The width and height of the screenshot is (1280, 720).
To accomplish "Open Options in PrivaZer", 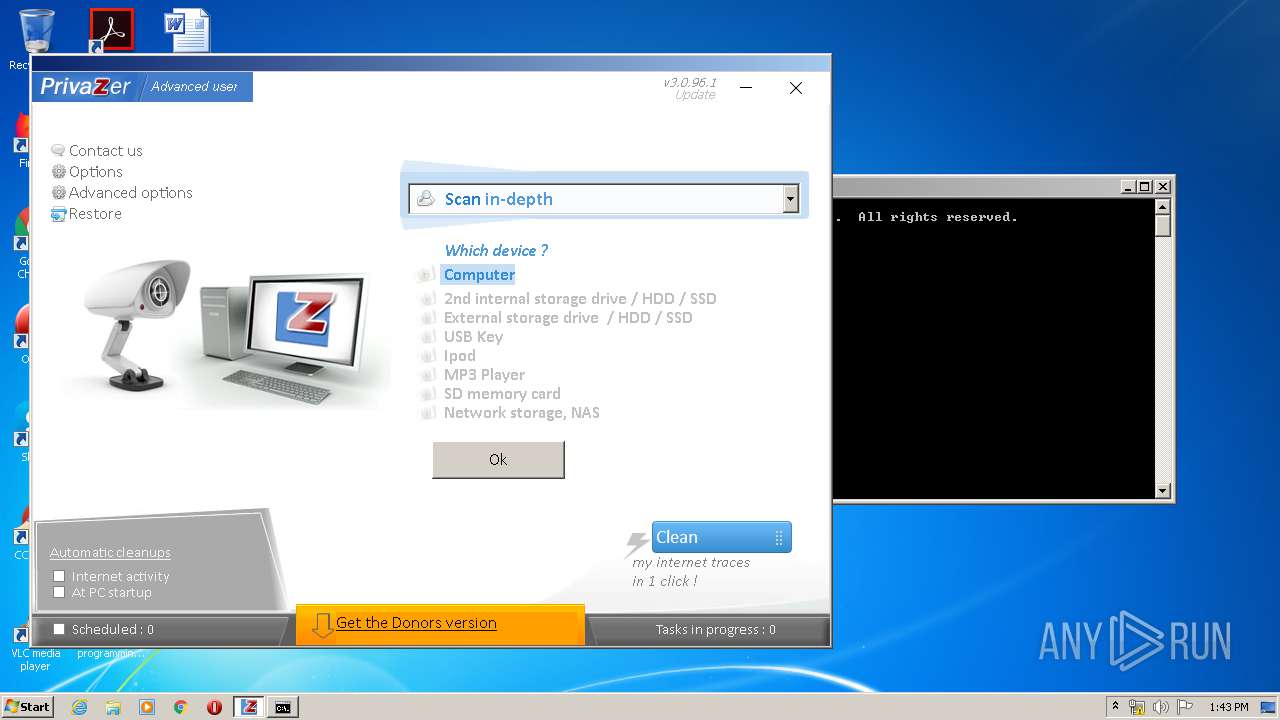I will click(95, 172).
